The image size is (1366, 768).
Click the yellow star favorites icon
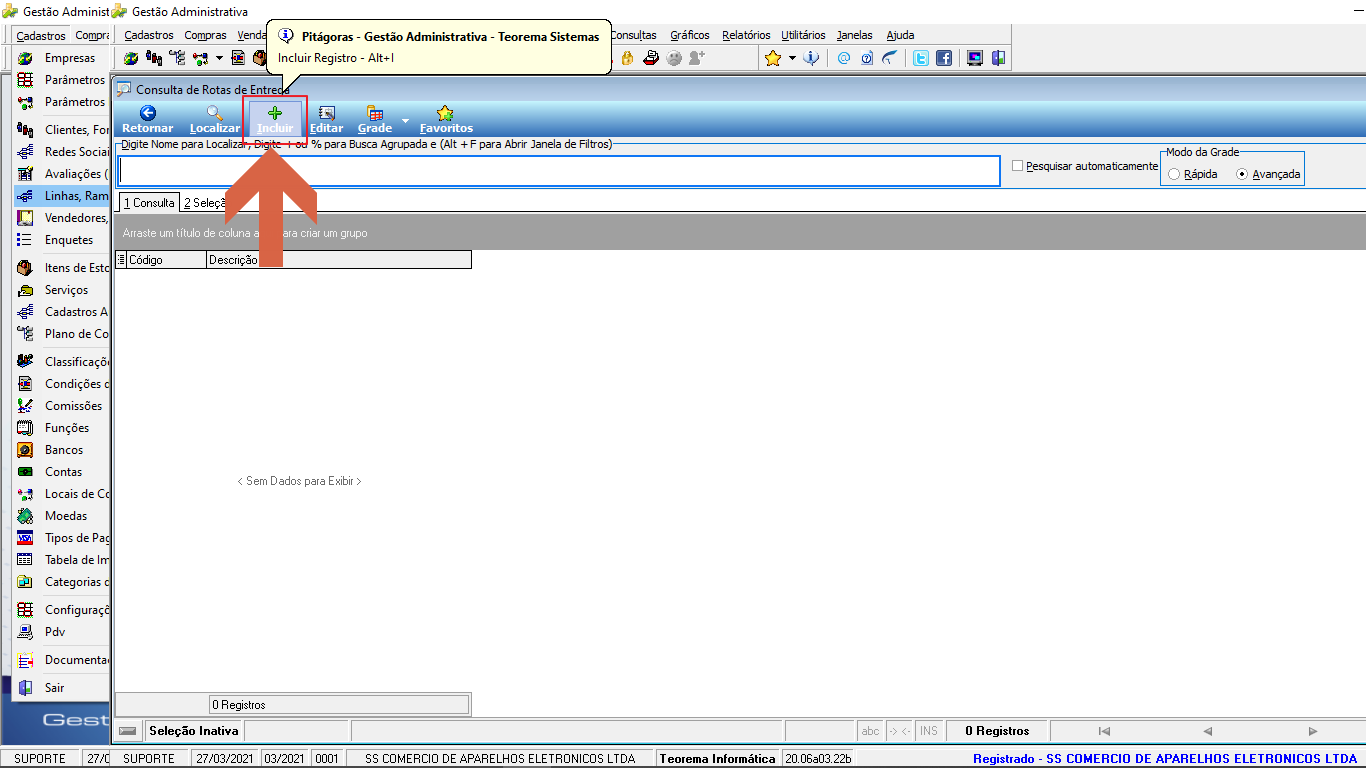(x=773, y=58)
